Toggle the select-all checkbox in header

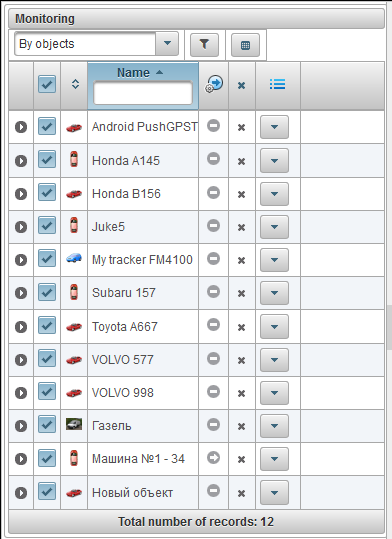point(47,84)
